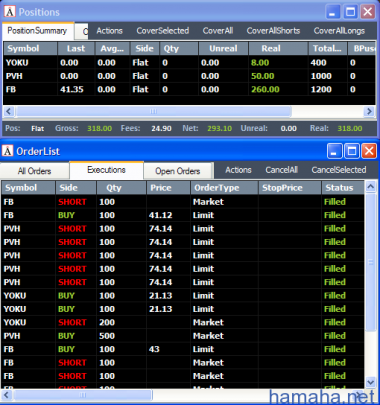Select the YOKU SHORT 200 market order

tap(183, 322)
